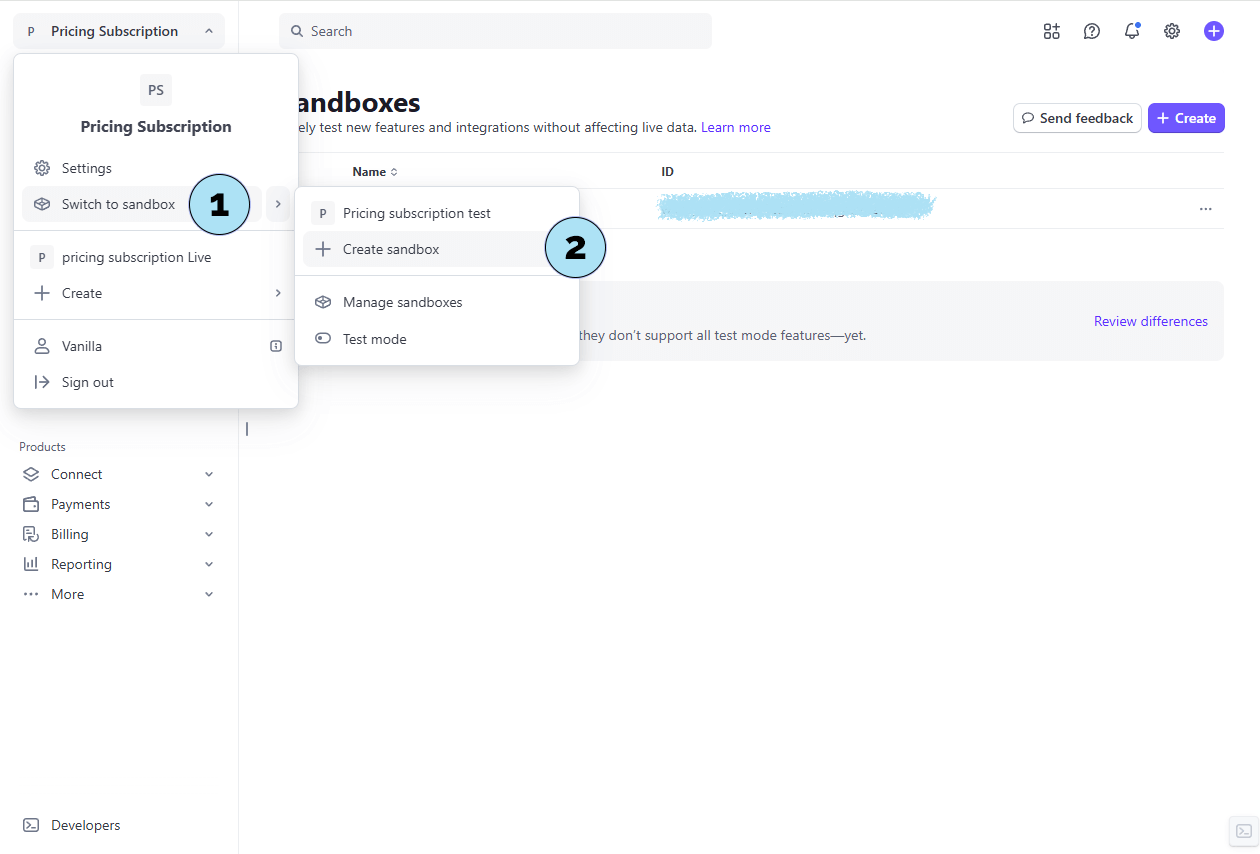Open the help question mark icon

click(1092, 31)
